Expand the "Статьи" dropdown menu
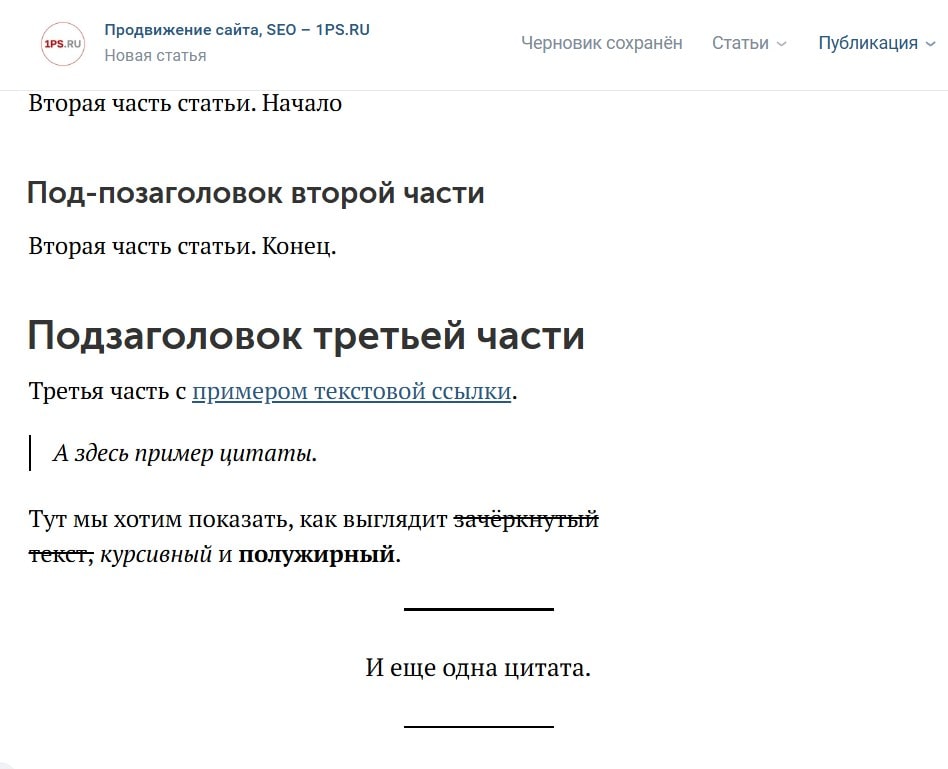The image size is (948, 769). click(x=749, y=44)
